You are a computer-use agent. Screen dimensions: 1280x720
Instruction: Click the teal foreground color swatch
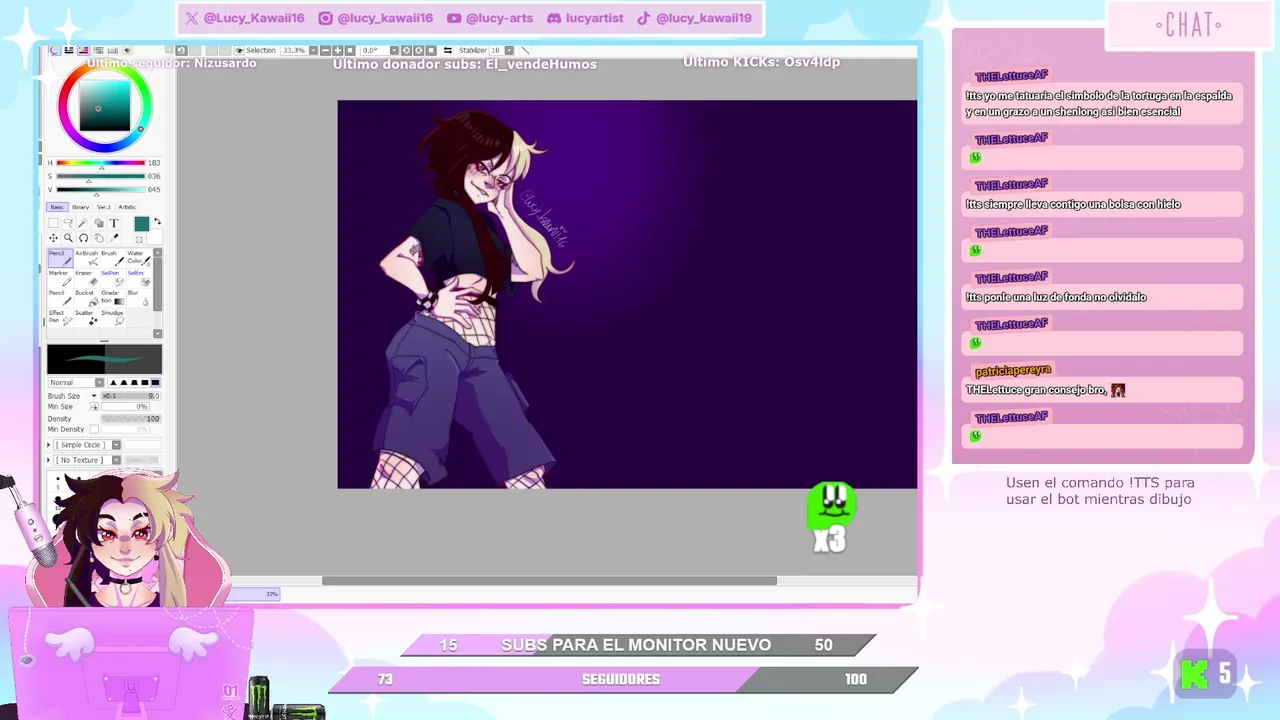pyautogui.click(x=142, y=224)
